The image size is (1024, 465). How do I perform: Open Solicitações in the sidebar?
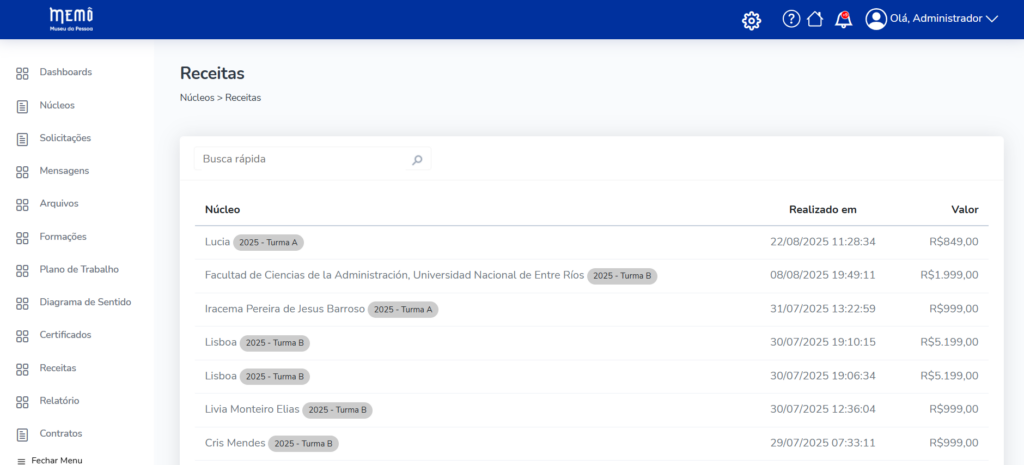coord(65,138)
